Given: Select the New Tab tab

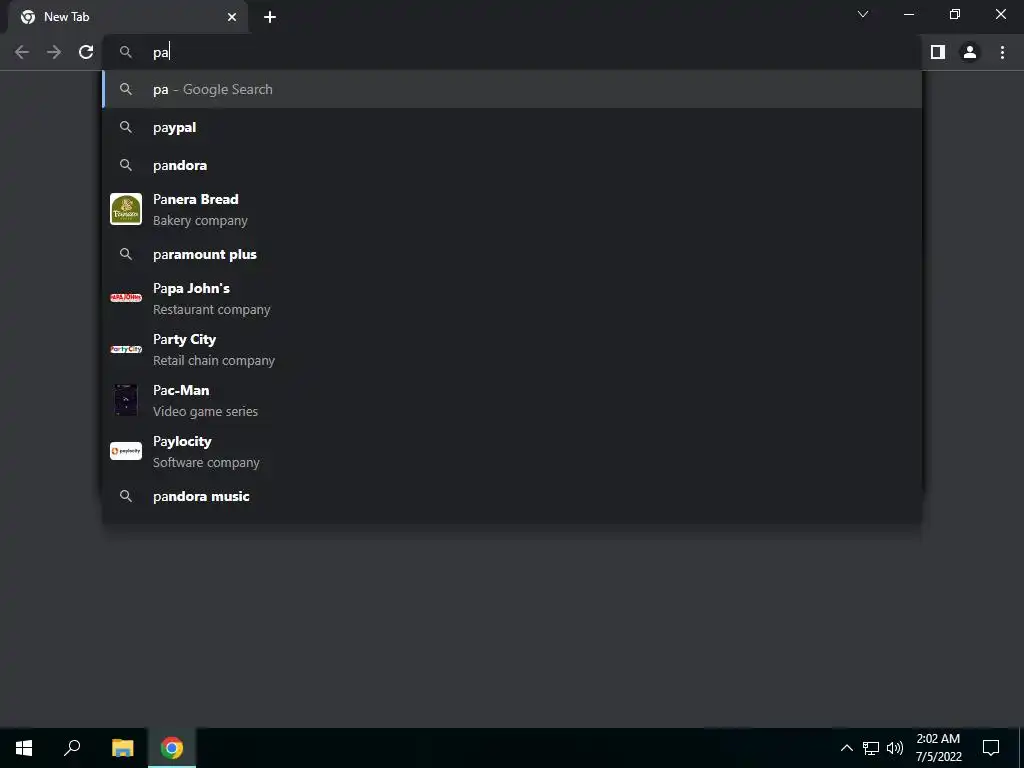Looking at the screenshot, I should 128,17.
